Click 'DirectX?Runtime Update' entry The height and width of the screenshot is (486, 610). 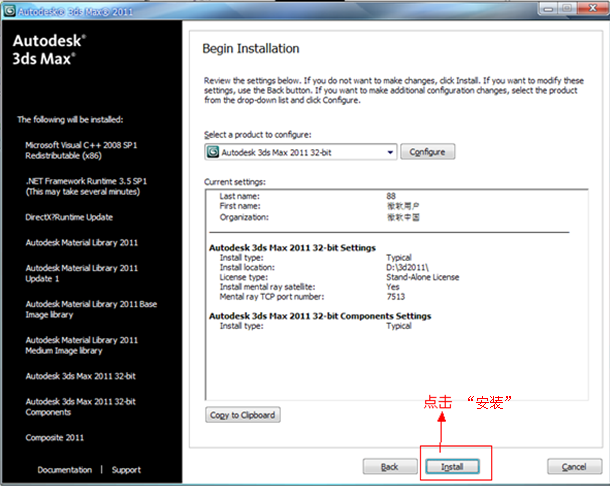[69, 217]
